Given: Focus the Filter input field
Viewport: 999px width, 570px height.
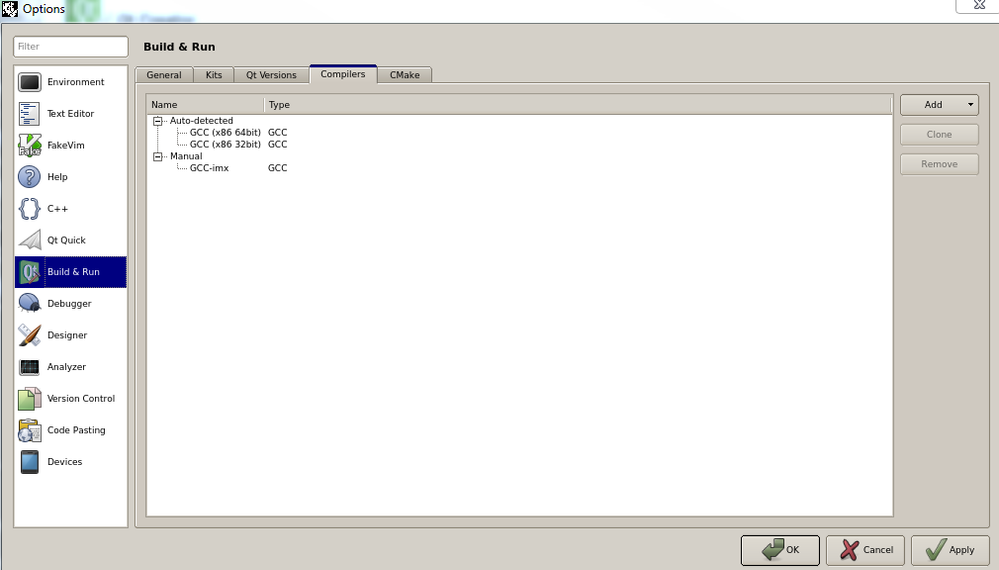Looking at the screenshot, I should 71,46.
